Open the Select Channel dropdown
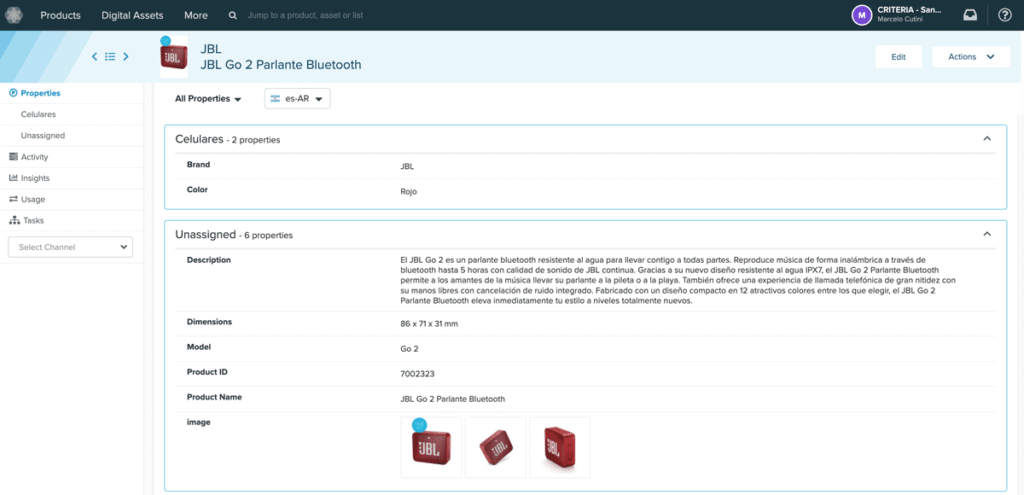The height and width of the screenshot is (495, 1024). 70,247
